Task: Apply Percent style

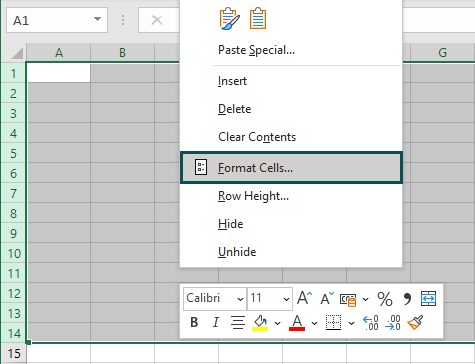Action: [385, 299]
